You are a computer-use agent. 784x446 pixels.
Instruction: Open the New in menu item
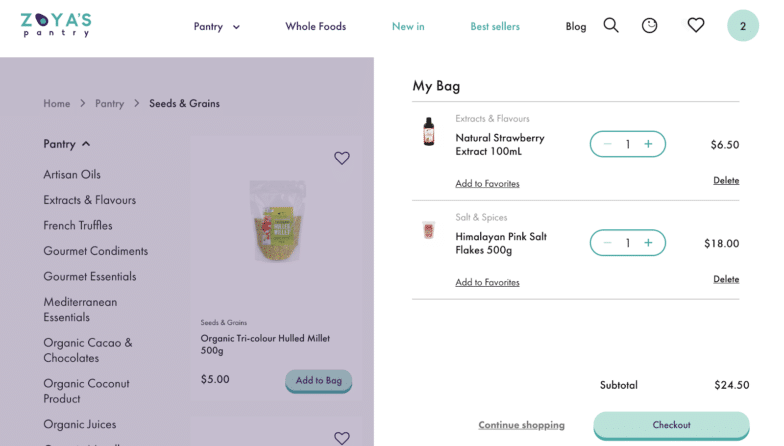408,26
